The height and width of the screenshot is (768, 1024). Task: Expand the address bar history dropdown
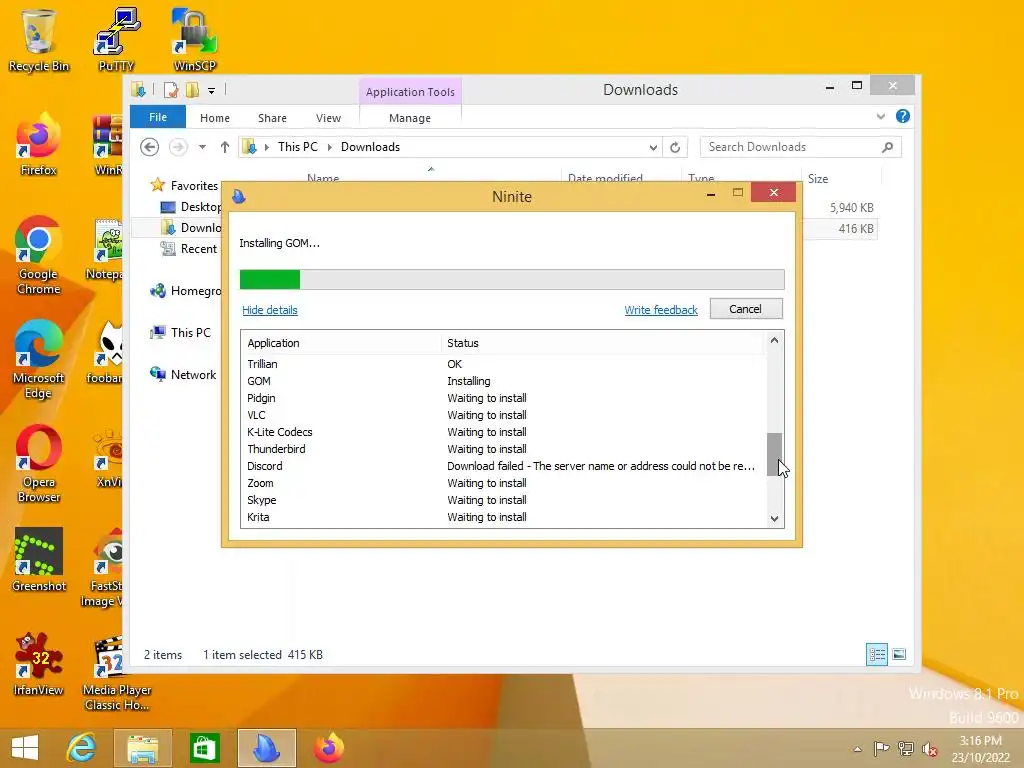point(653,148)
